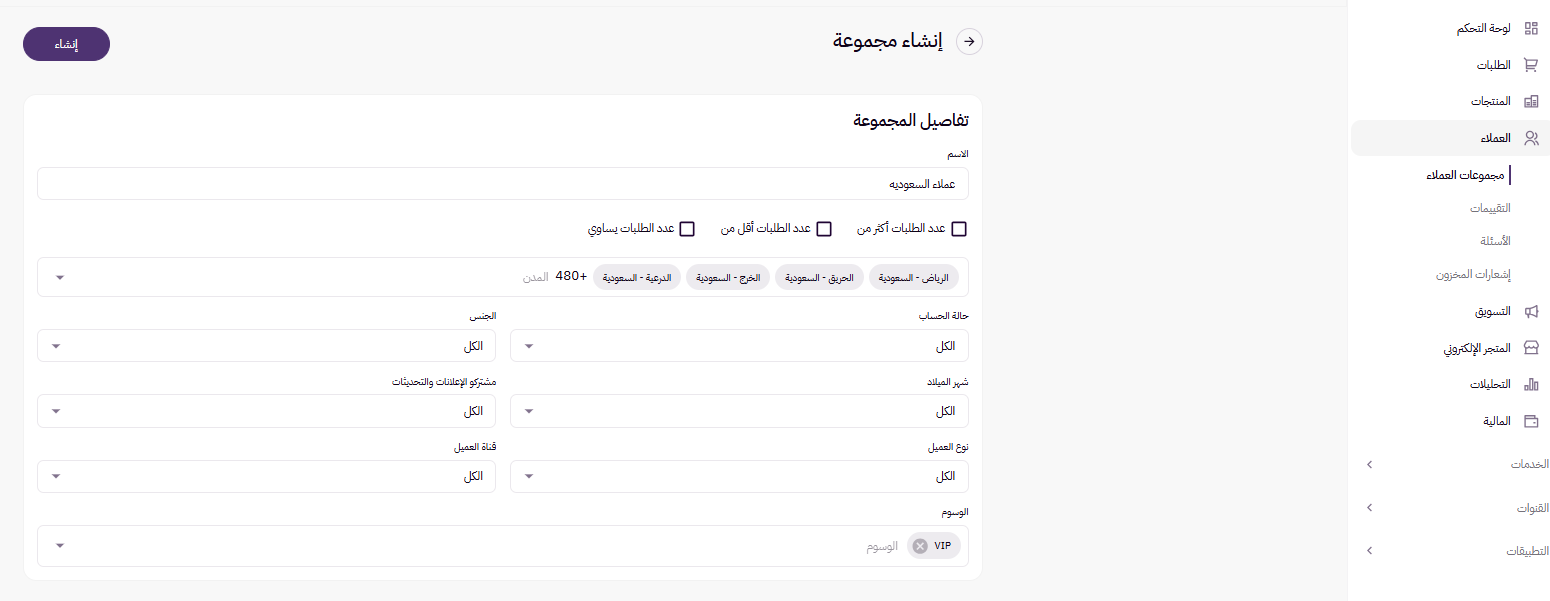Check عدد الطلبات أقل من option
The image size is (1550, 601).
824,228
